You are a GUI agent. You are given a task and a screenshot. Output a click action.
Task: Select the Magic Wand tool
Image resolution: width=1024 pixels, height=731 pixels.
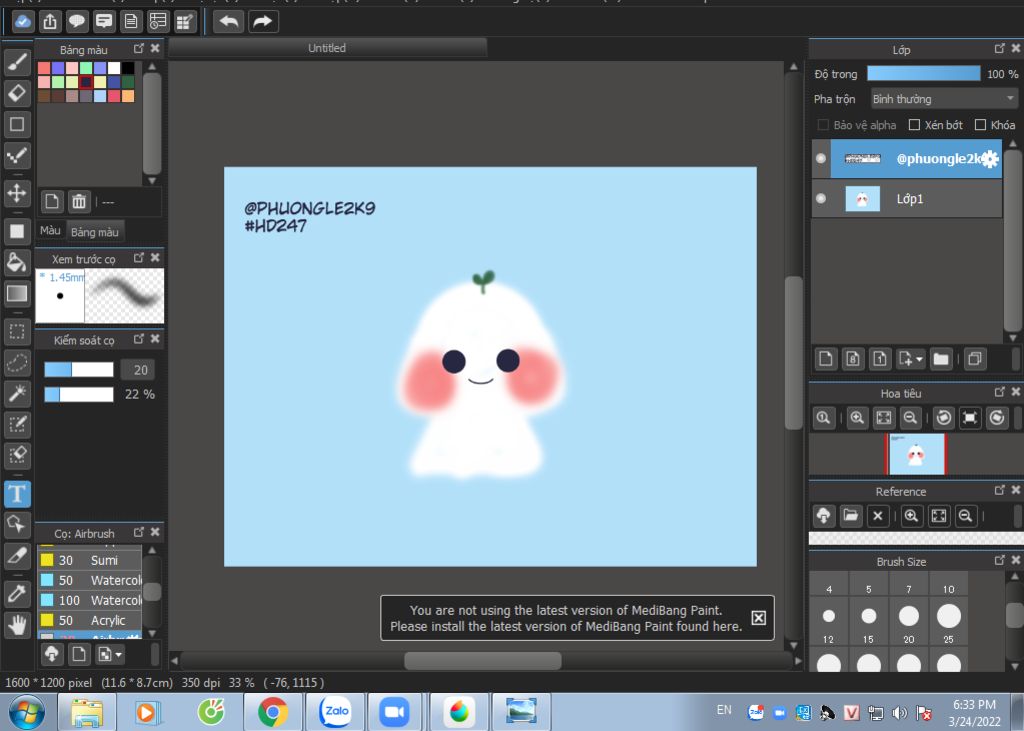17,393
